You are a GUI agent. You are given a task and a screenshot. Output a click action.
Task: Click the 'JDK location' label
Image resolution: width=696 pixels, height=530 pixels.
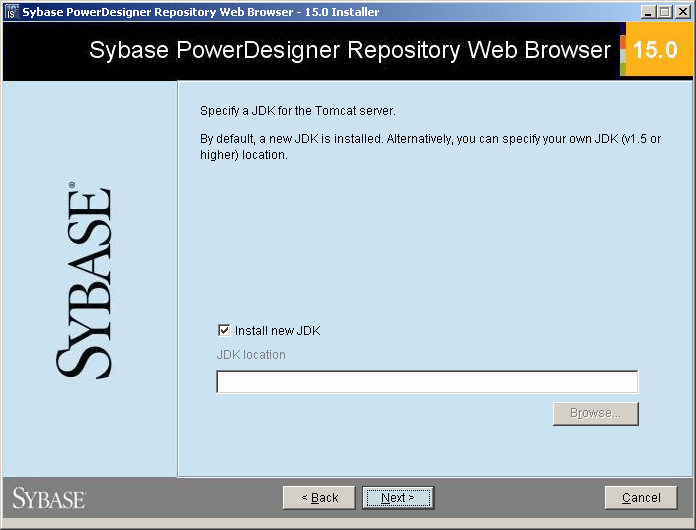point(251,355)
